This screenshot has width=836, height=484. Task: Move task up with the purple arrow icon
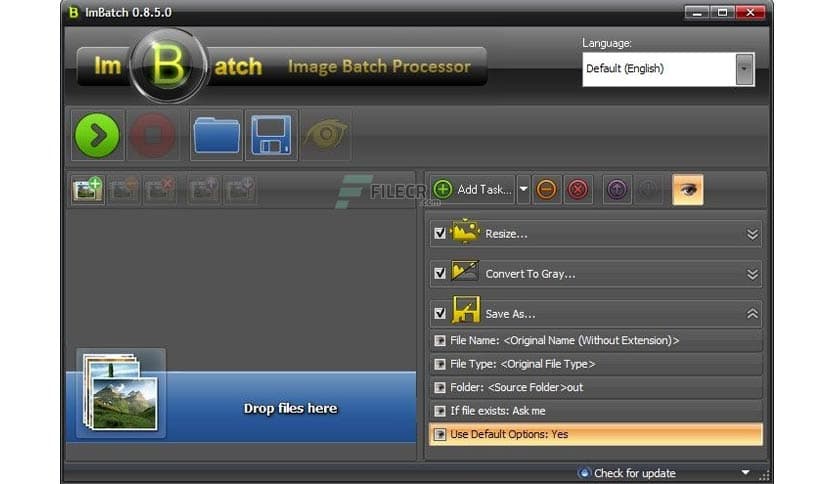click(617, 189)
